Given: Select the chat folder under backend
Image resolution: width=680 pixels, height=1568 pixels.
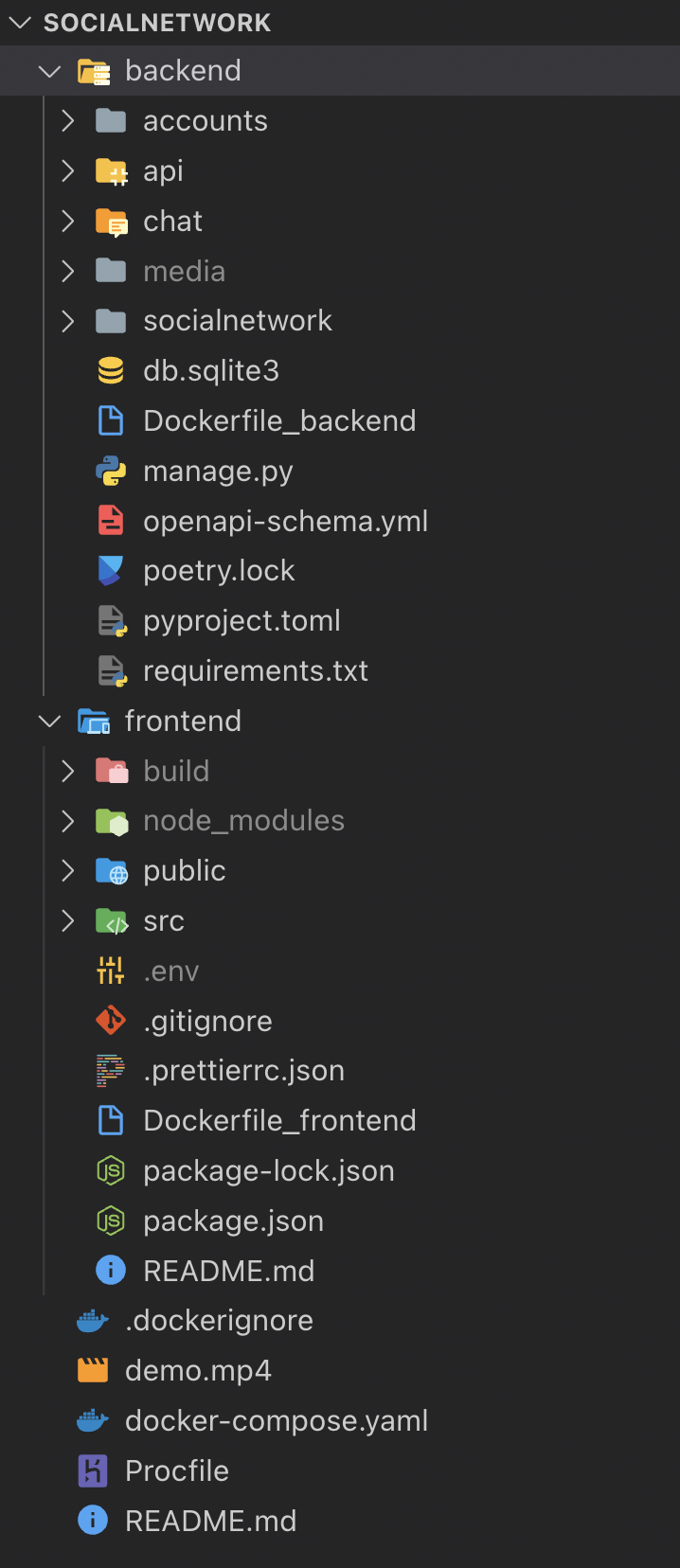Looking at the screenshot, I should 172,221.
